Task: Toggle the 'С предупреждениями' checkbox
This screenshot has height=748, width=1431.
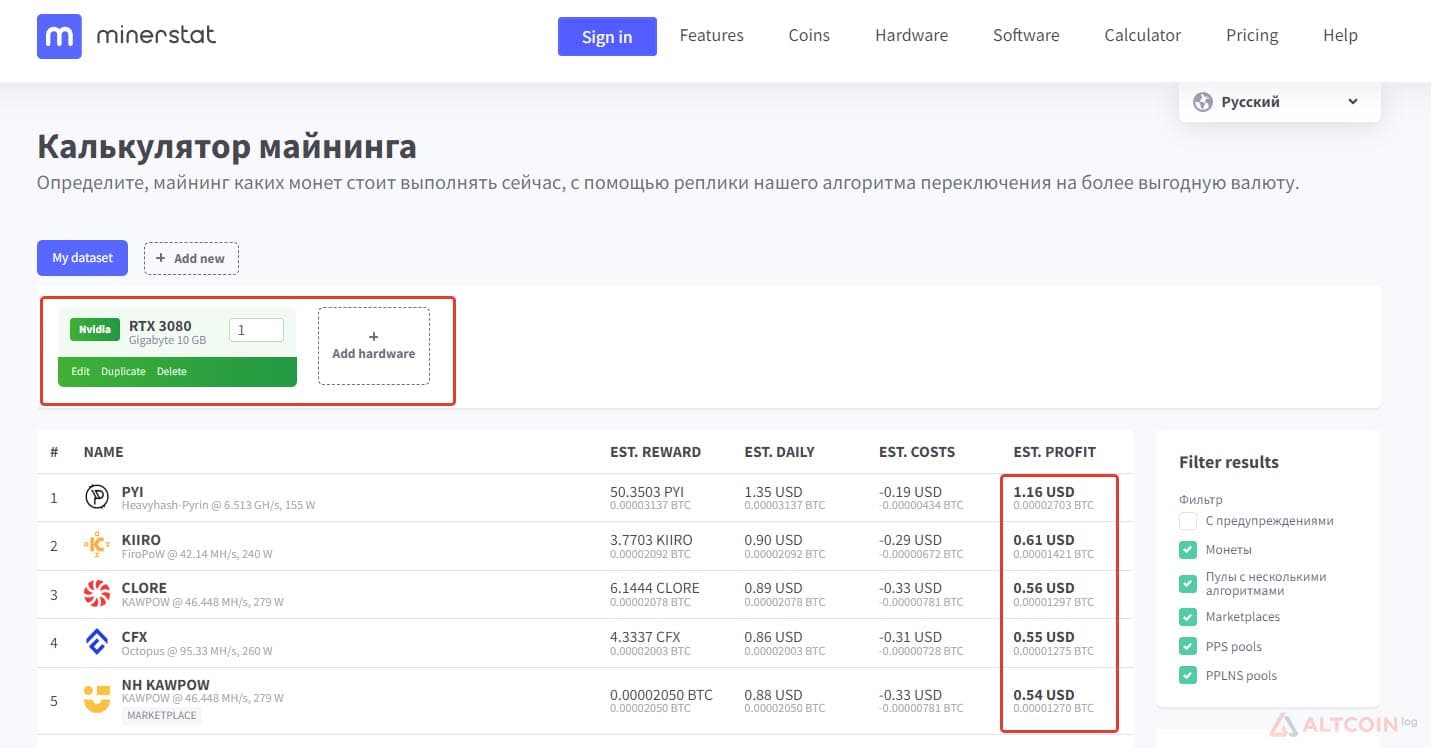Action: point(1188,521)
